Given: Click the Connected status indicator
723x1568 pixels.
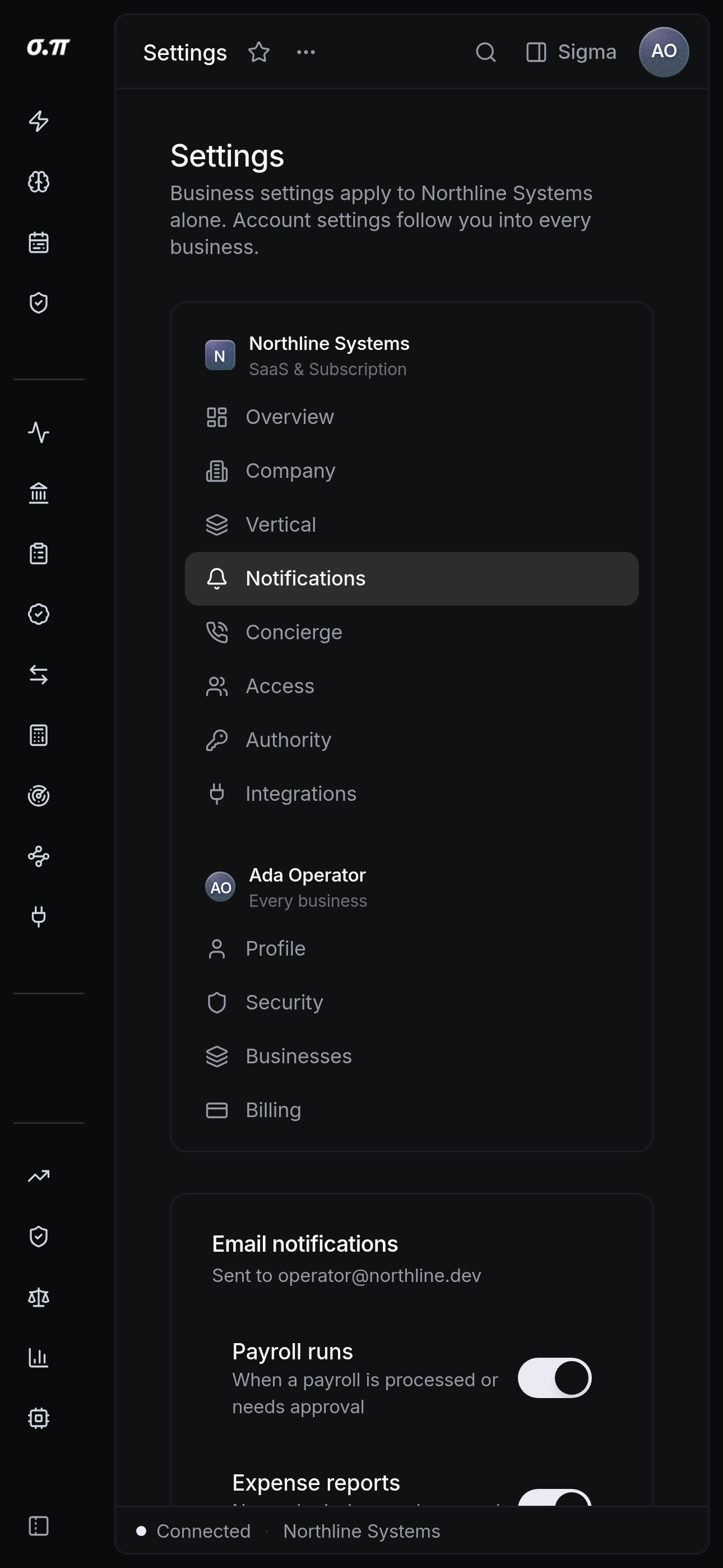Looking at the screenshot, I should (193, 1531).
